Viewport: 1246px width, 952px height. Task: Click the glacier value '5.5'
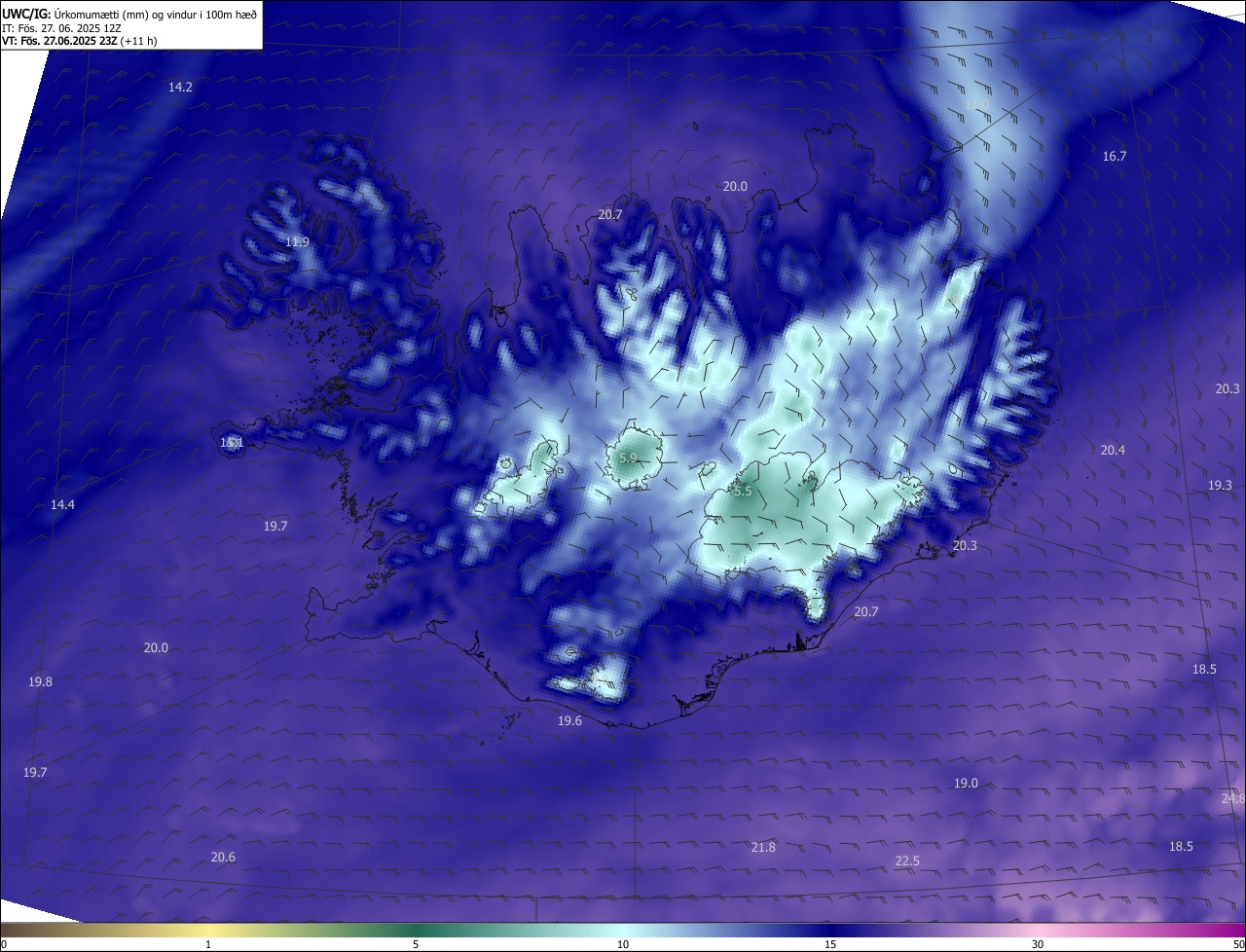tap(743, 492)
